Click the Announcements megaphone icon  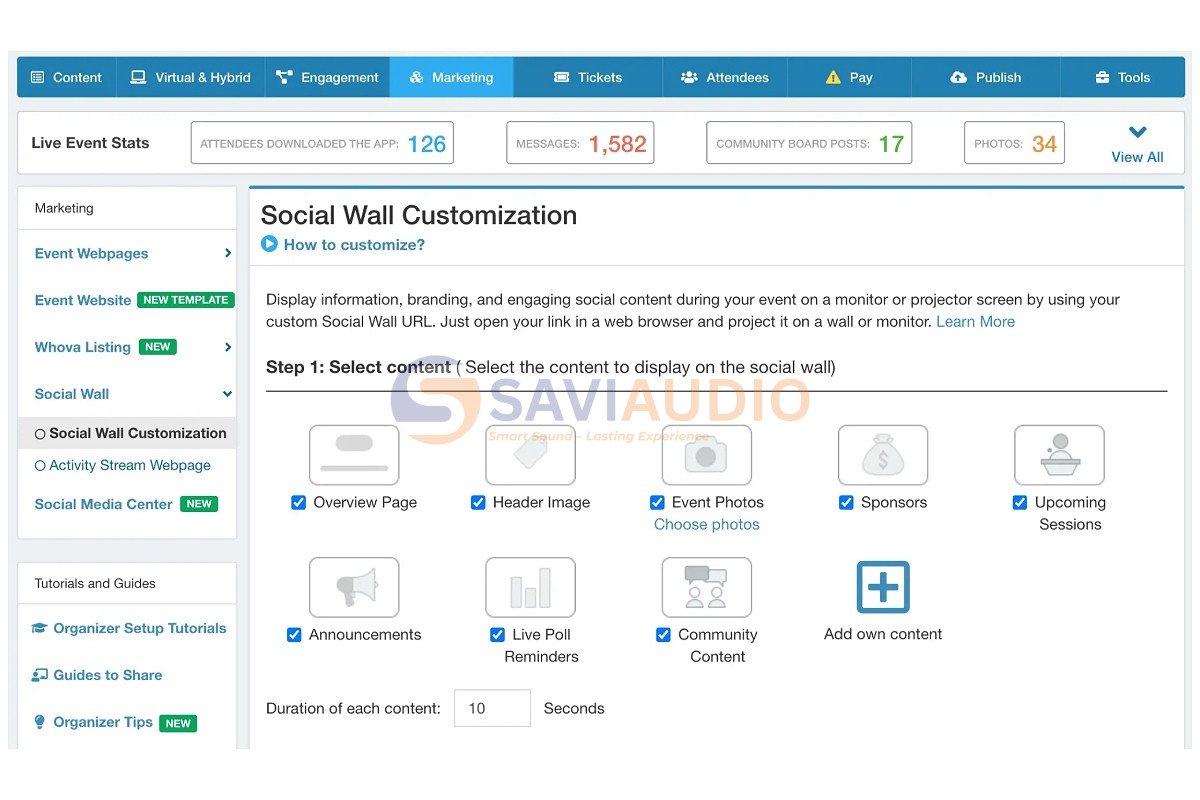click(354, 587)
